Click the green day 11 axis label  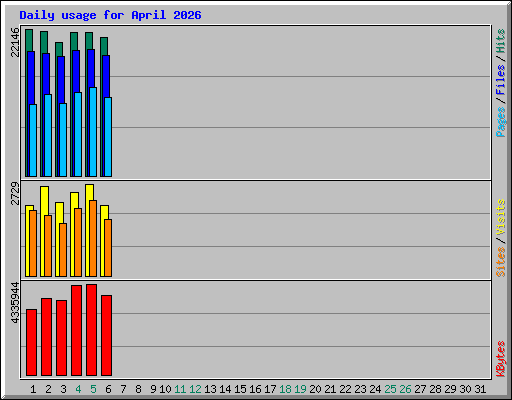coord(180,389)
